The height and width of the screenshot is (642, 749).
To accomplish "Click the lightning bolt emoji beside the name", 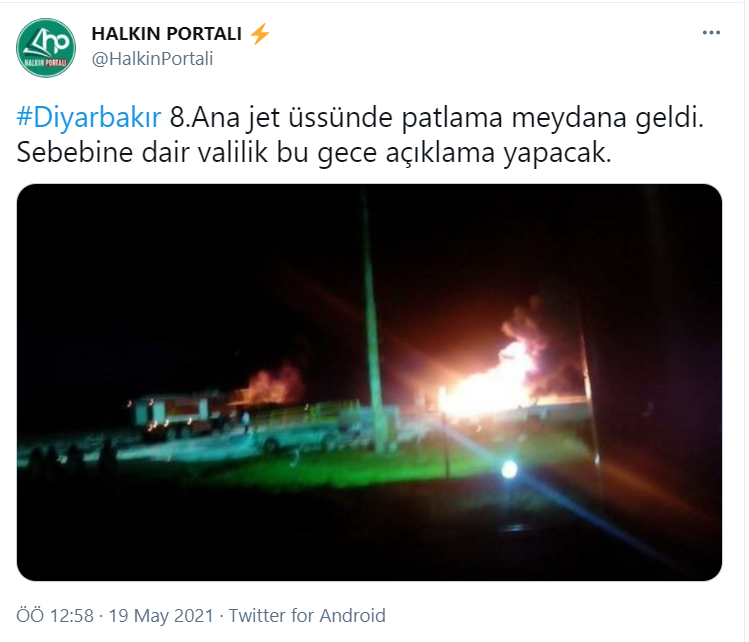I will pos(260,34).
